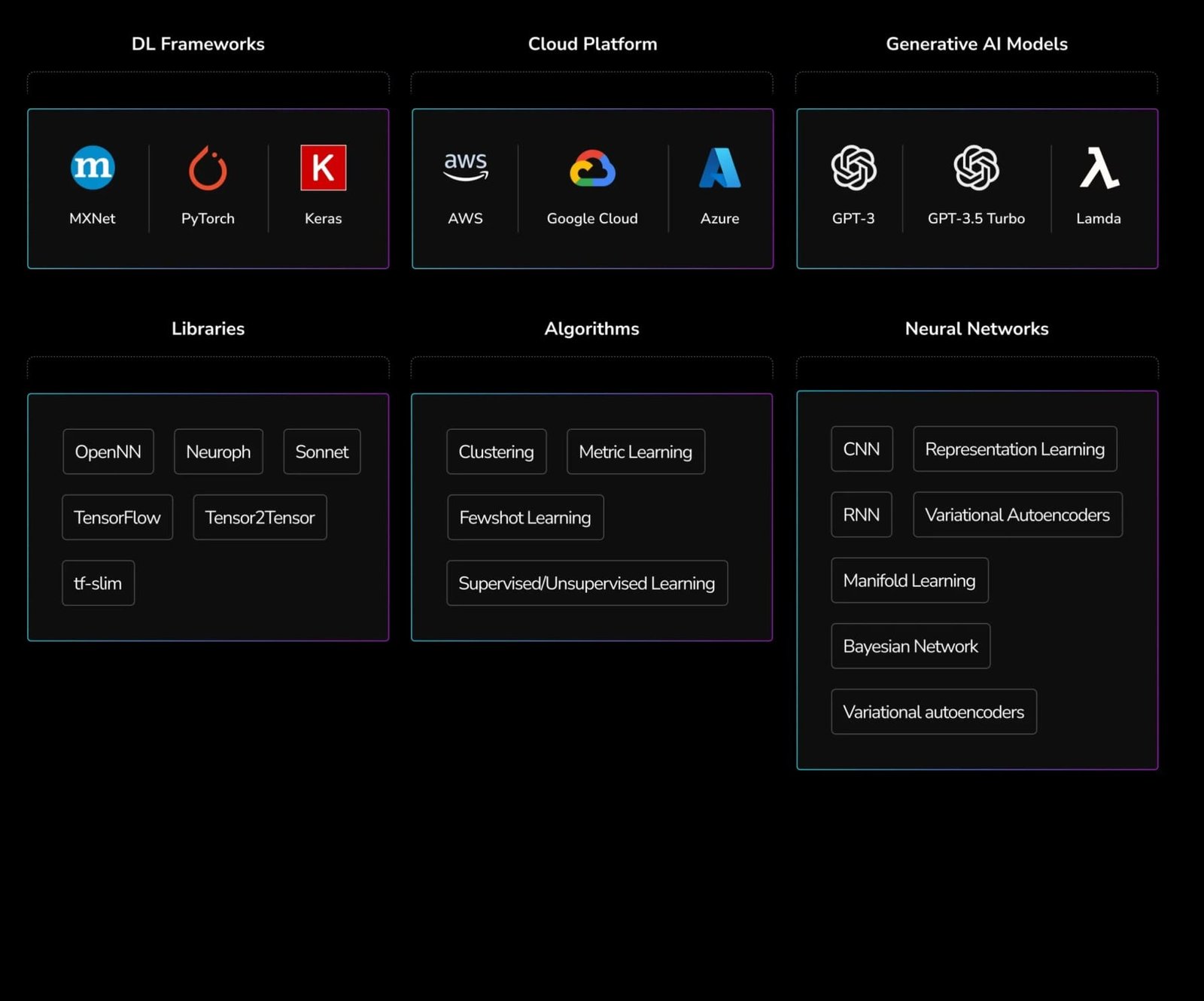
Task: Click the red Keras K icon
Action: 323,167
